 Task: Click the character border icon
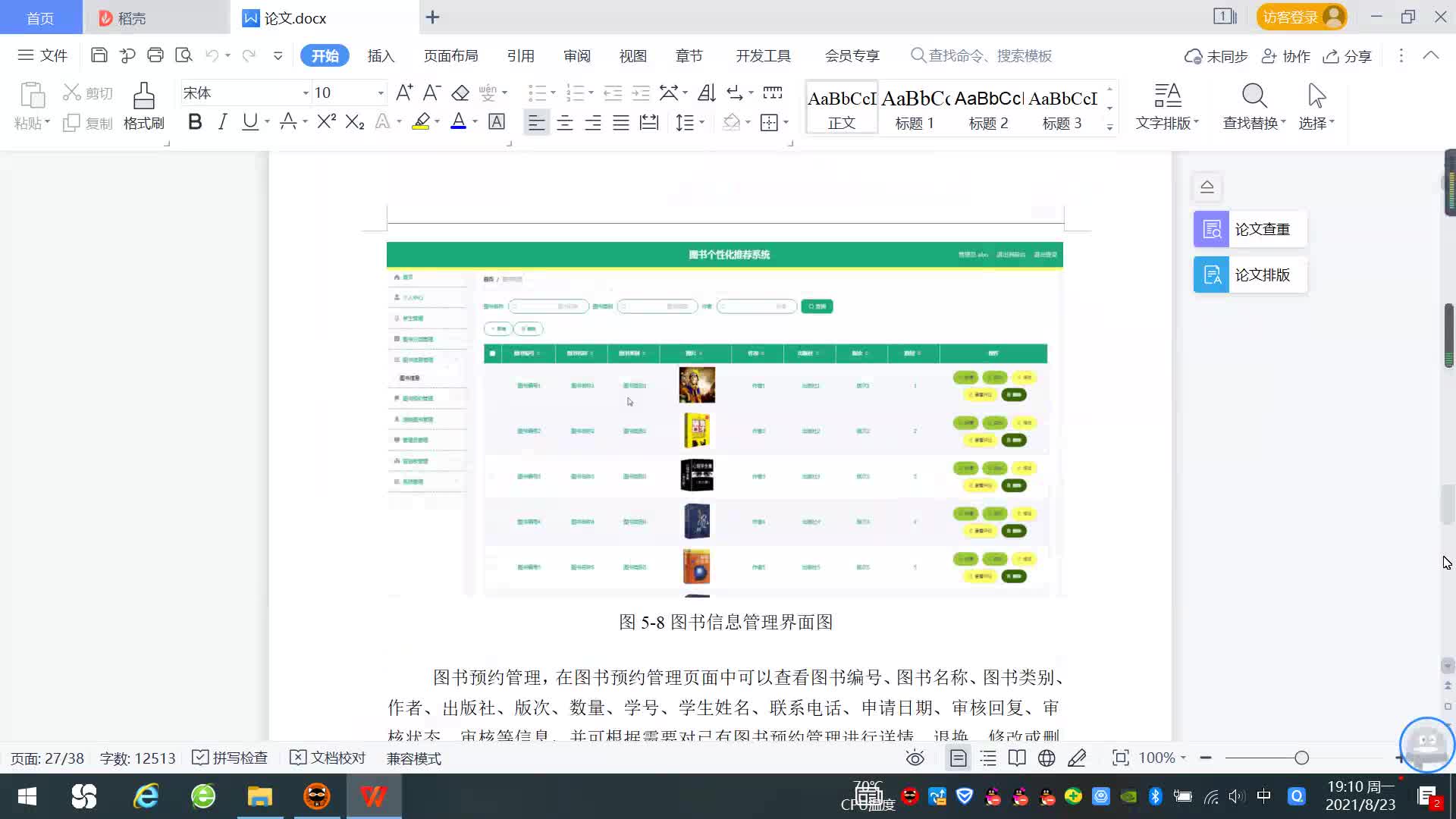(497, 121)
